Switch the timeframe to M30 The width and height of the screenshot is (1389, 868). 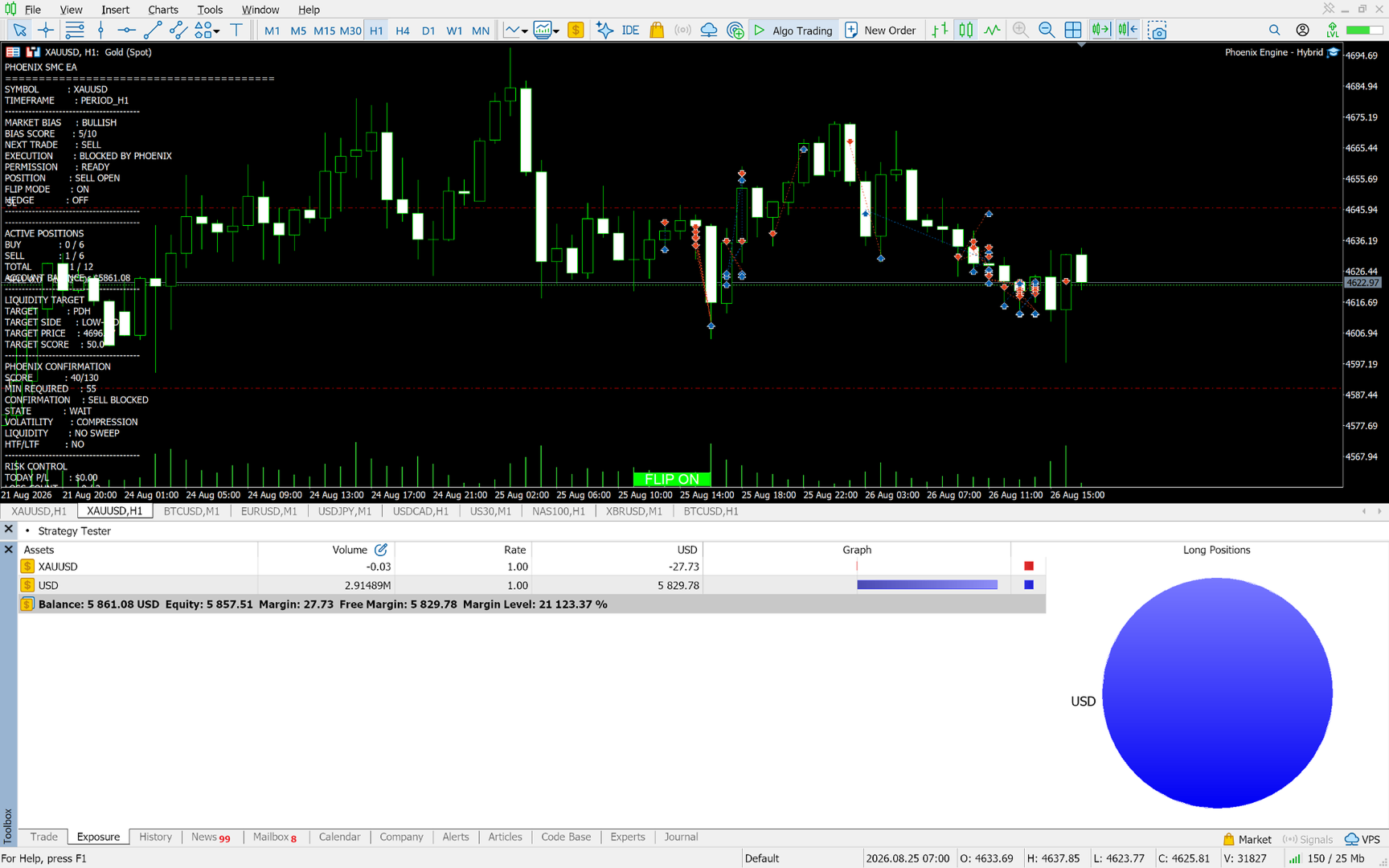click(x=350, y=31)
